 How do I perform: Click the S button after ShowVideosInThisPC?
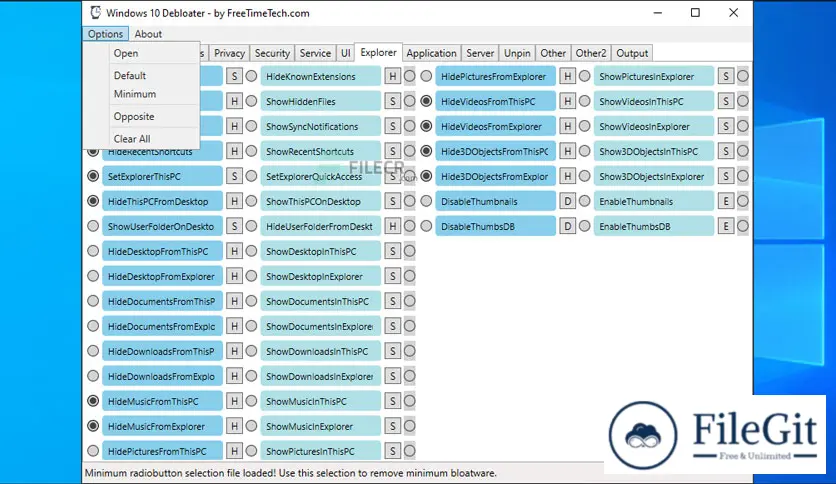tap(726, 101)
